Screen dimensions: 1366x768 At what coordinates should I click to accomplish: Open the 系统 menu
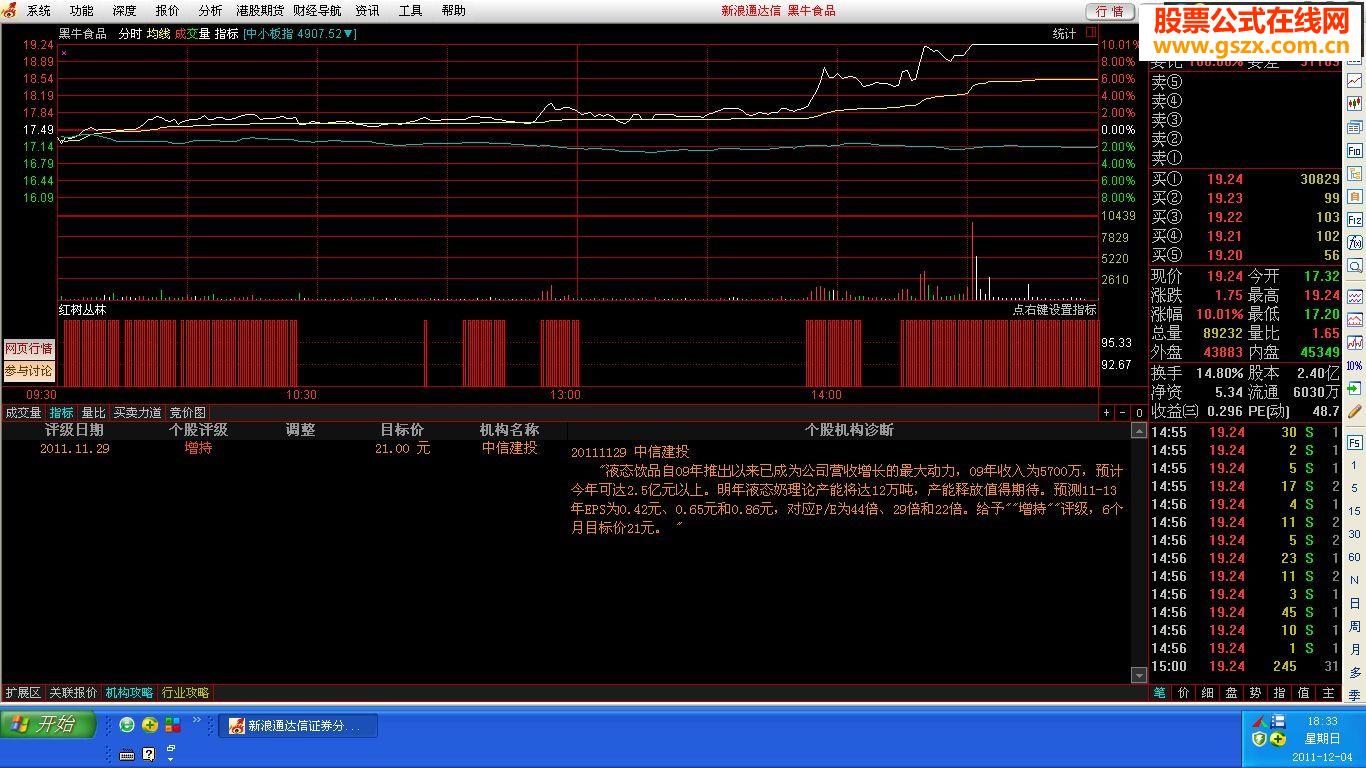[39, 11]
